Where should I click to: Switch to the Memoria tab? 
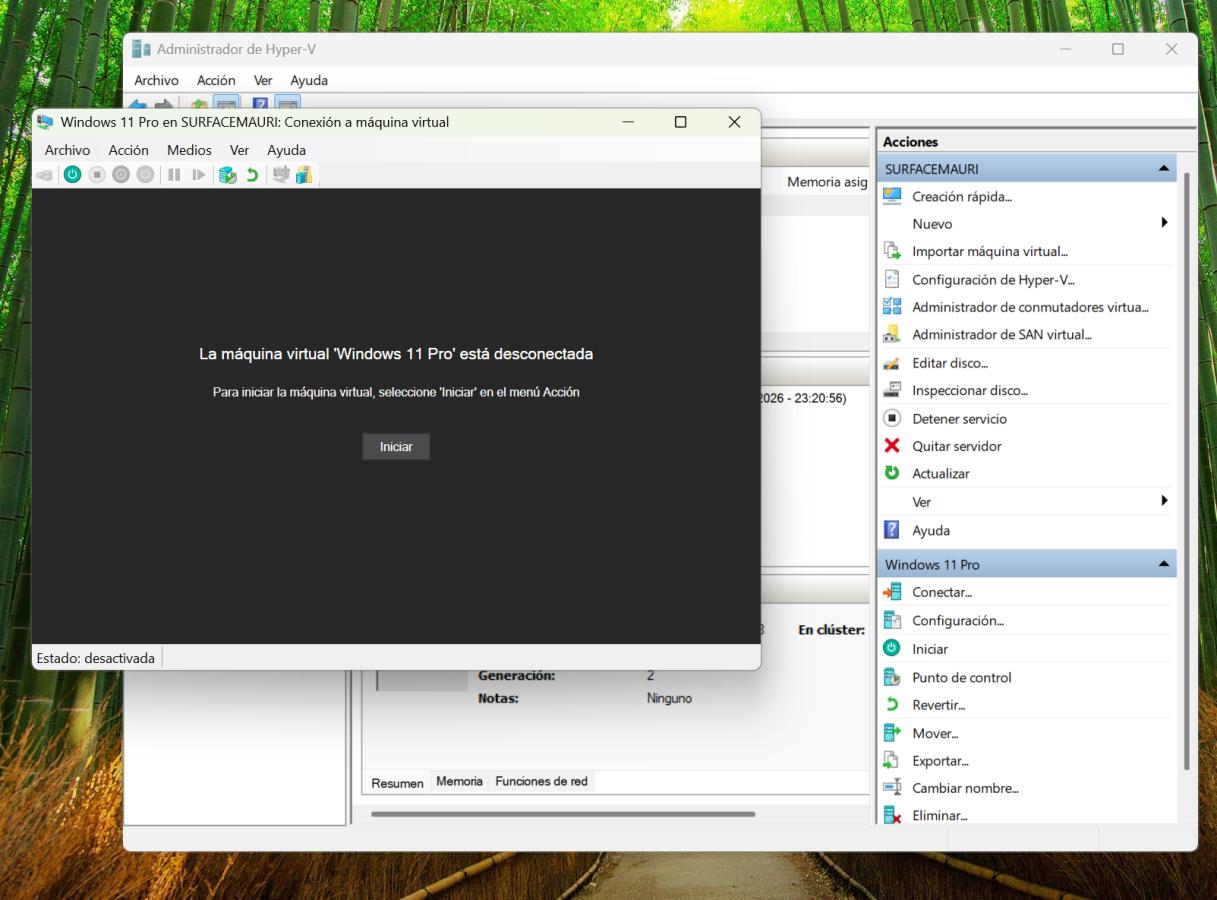click(459, 782)
